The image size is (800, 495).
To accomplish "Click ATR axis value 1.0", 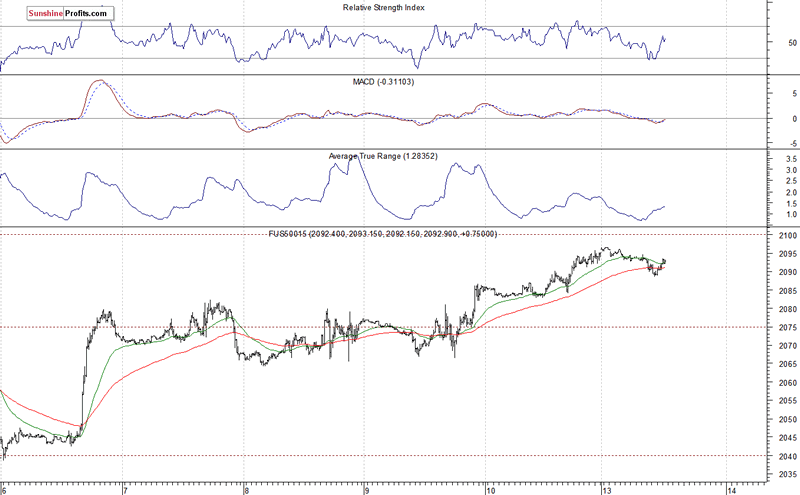I will tap(791, 214).
